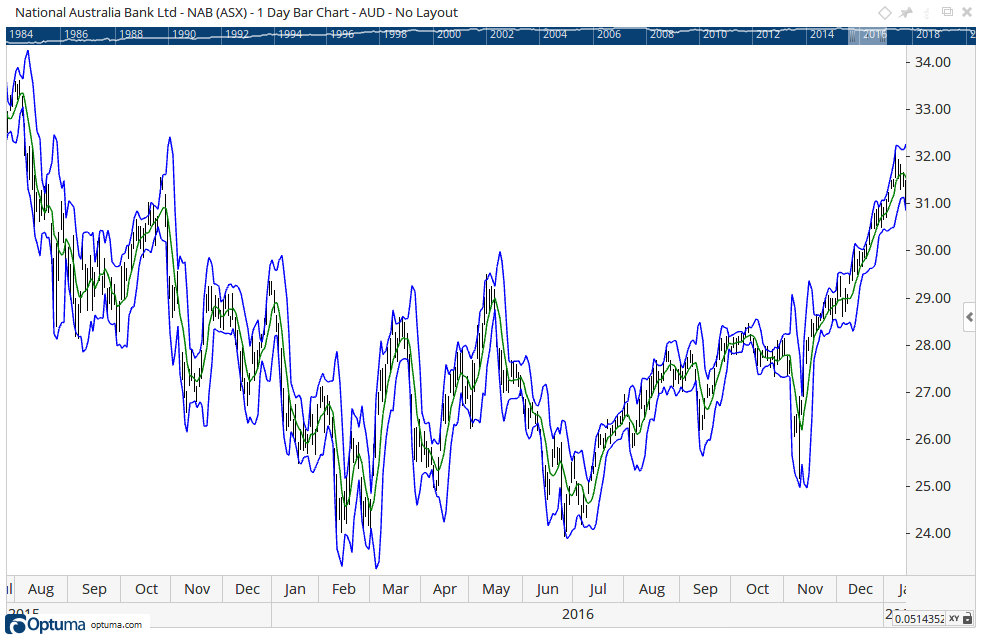This screenshot has width=982, height=635.
Task: Close the NAB chart window
Action: [967, 13]
